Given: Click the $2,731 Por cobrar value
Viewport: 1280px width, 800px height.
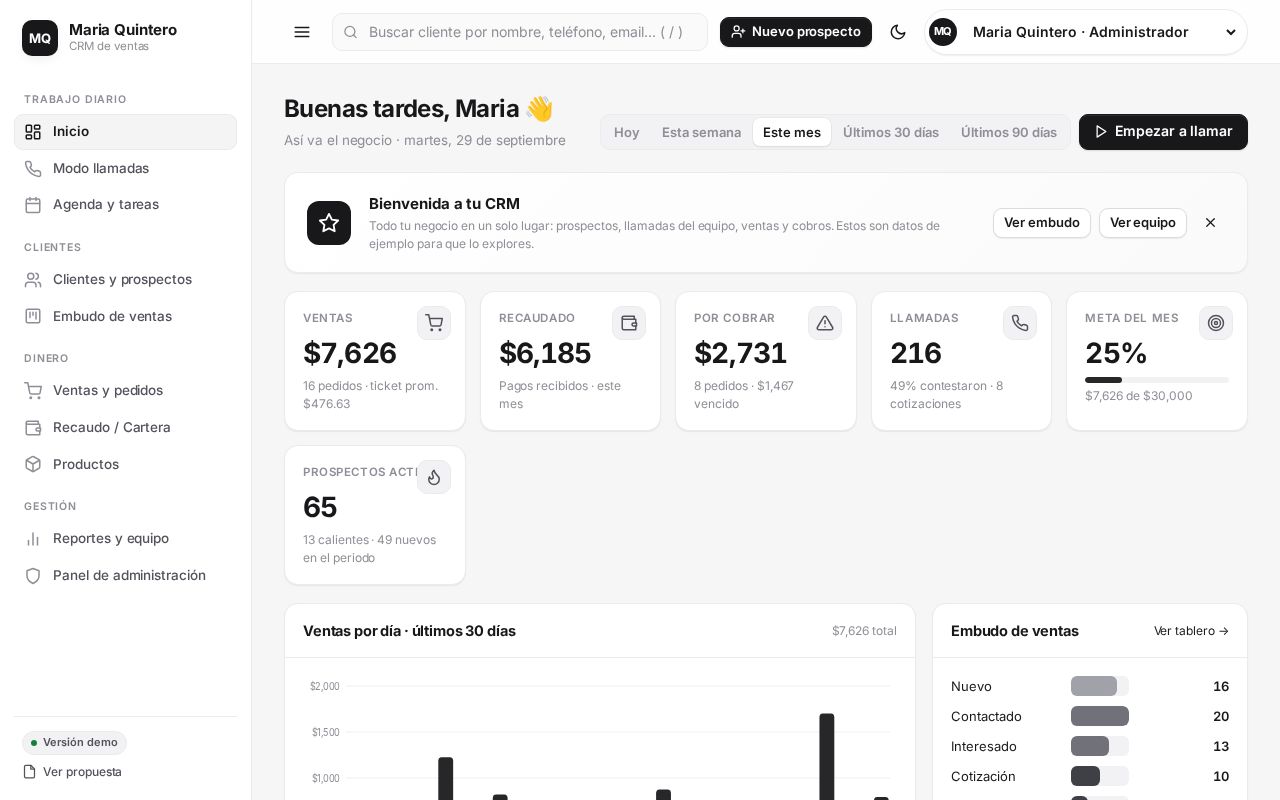Looking at the screenshot, I should click(x=741, y=353).
